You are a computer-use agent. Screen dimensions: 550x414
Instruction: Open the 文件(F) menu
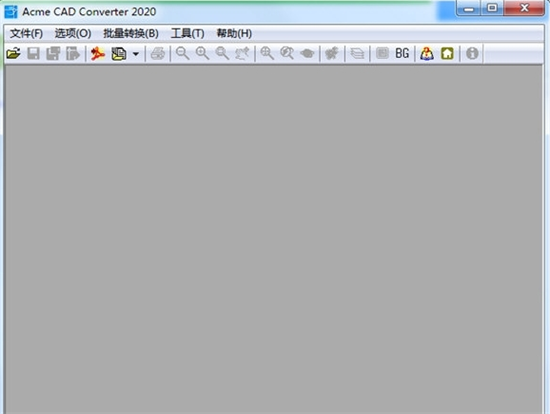[x=26, y=34]
